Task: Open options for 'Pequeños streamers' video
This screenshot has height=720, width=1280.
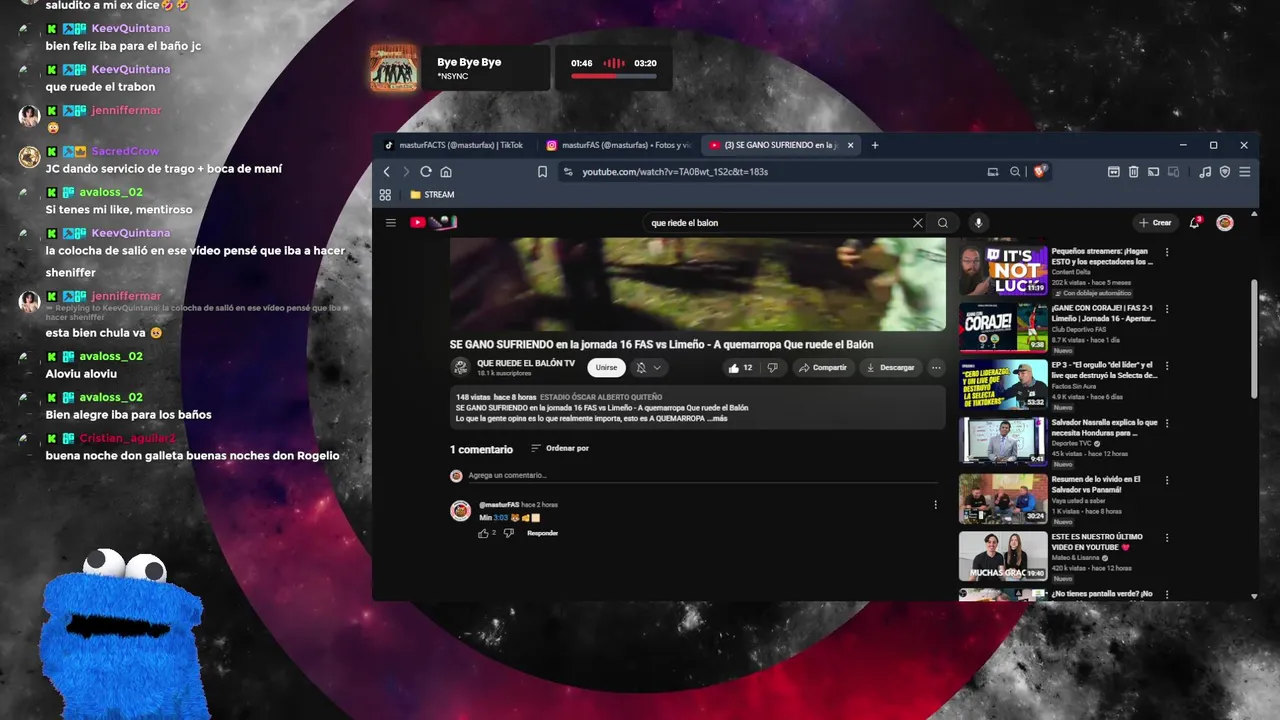Action: click(x=1166, y=252)
